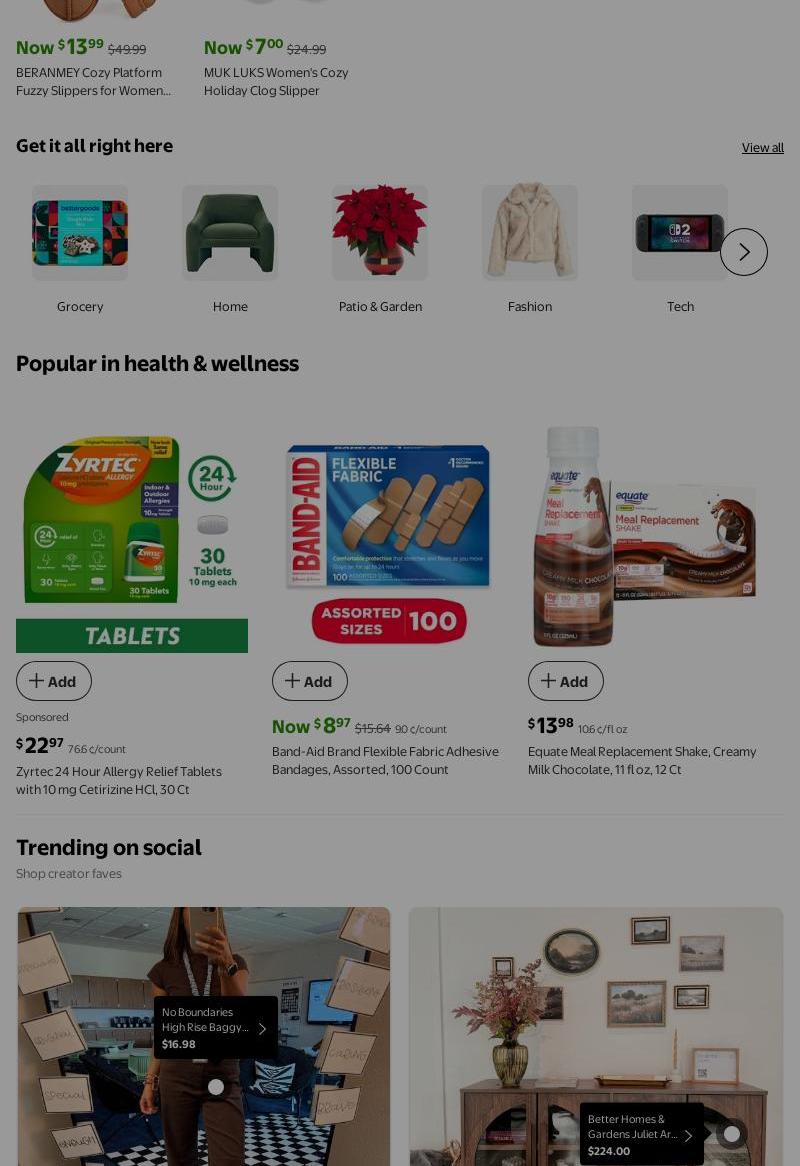
Task: Expand Better Homes & Gardens Juliet tag
Action: point(642,1134)
